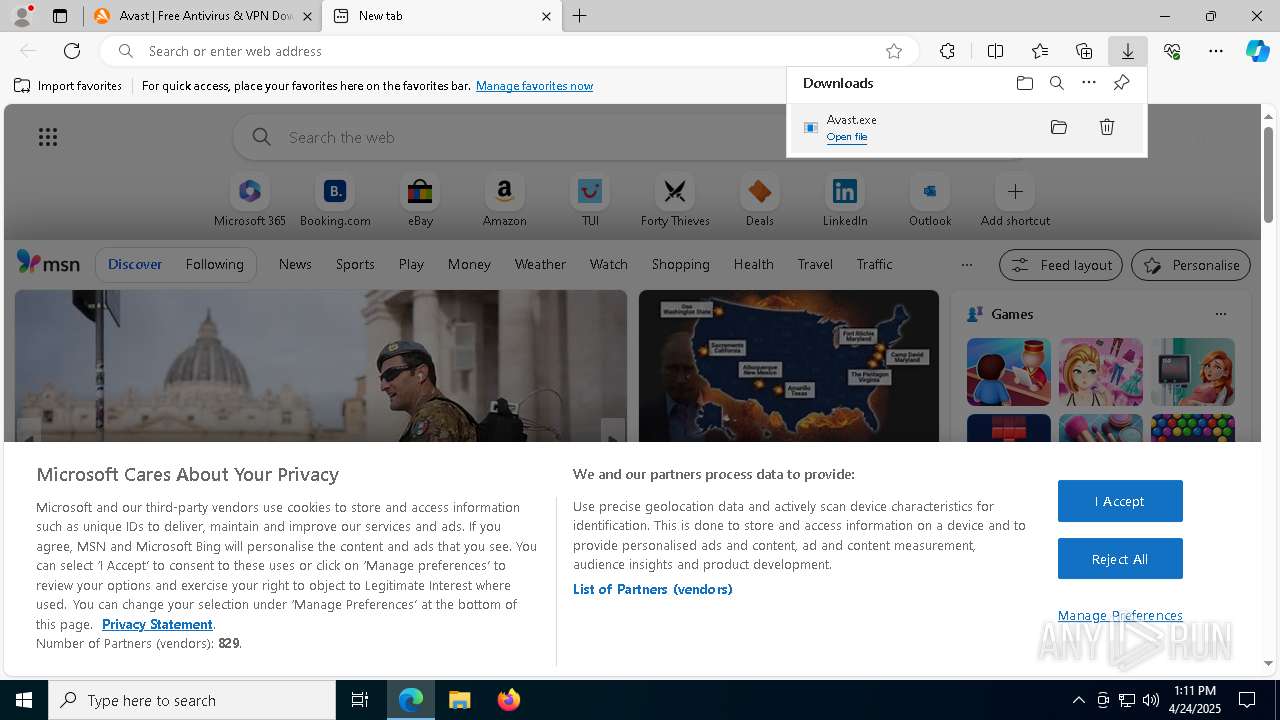Open Deals shortcut
Screen dimensions: 1280x720
pos(760,200)
